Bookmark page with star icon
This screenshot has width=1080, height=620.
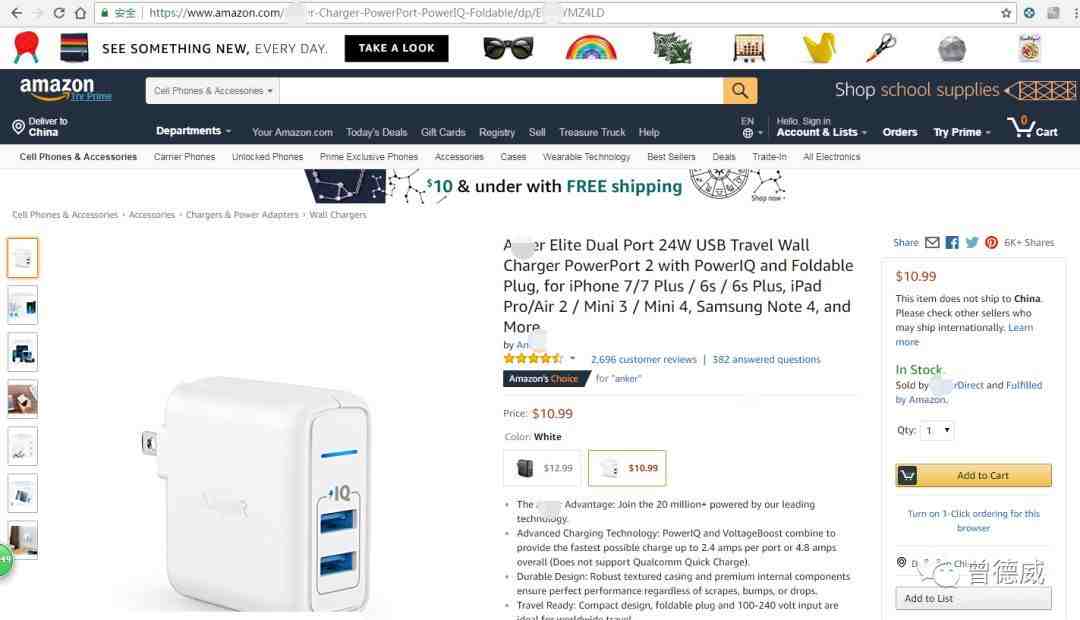tap(1006, 13)
